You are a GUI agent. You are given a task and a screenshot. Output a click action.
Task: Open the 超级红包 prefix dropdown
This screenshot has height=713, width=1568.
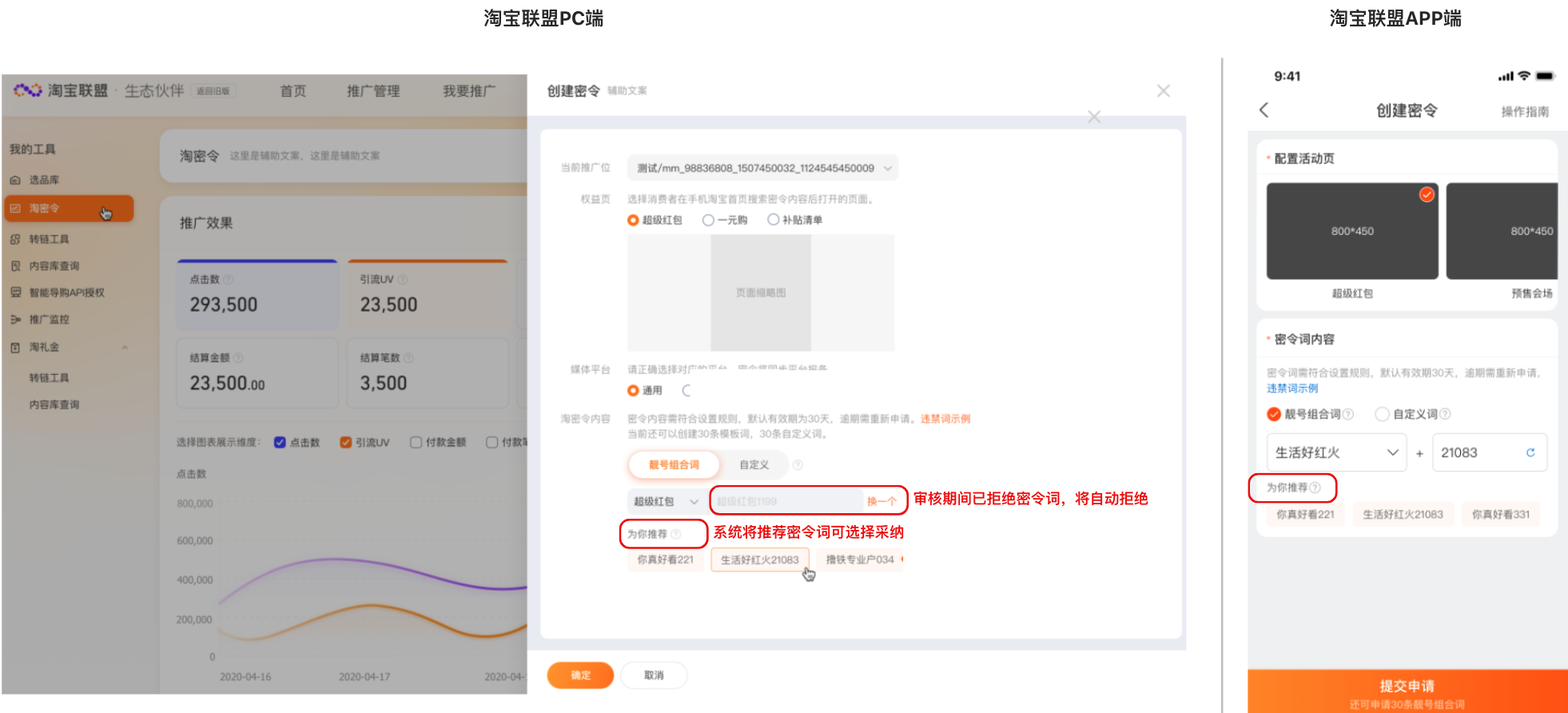tap(666, 502)
